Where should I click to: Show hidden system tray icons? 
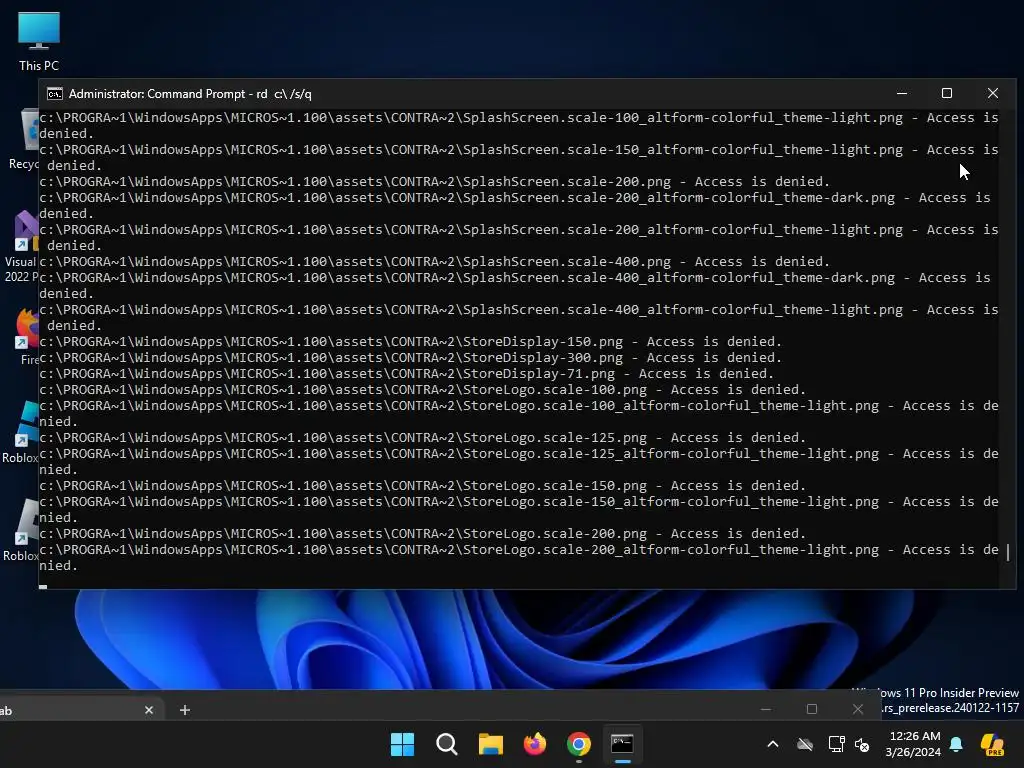(x=773, y=744)
